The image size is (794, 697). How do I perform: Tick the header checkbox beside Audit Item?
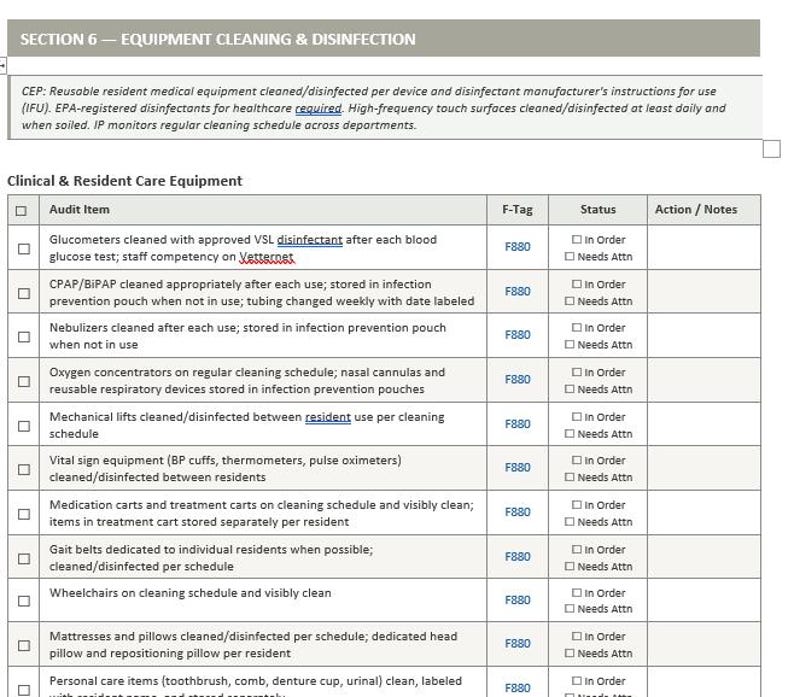click(x=21, y=211)
